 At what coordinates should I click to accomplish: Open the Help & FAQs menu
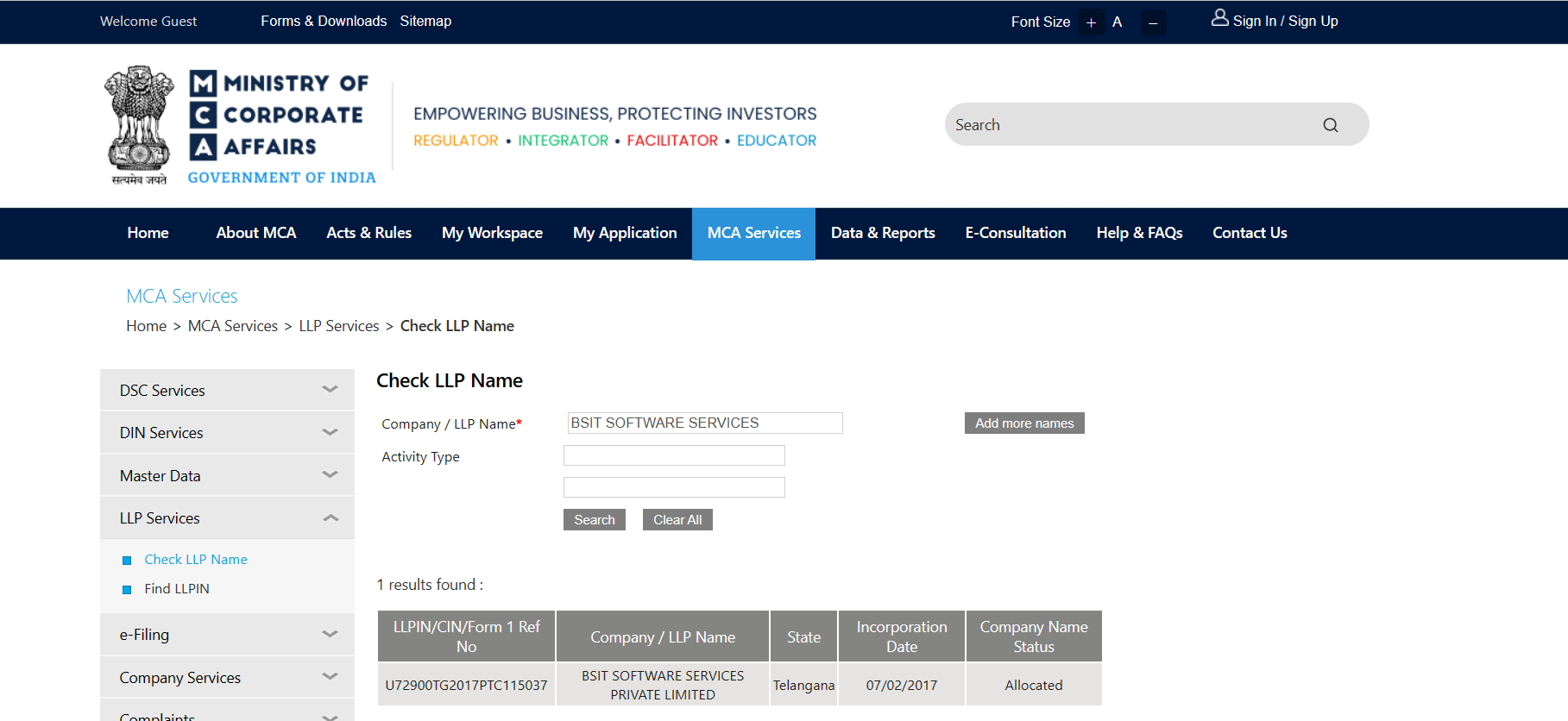[x=1139, y=233]
